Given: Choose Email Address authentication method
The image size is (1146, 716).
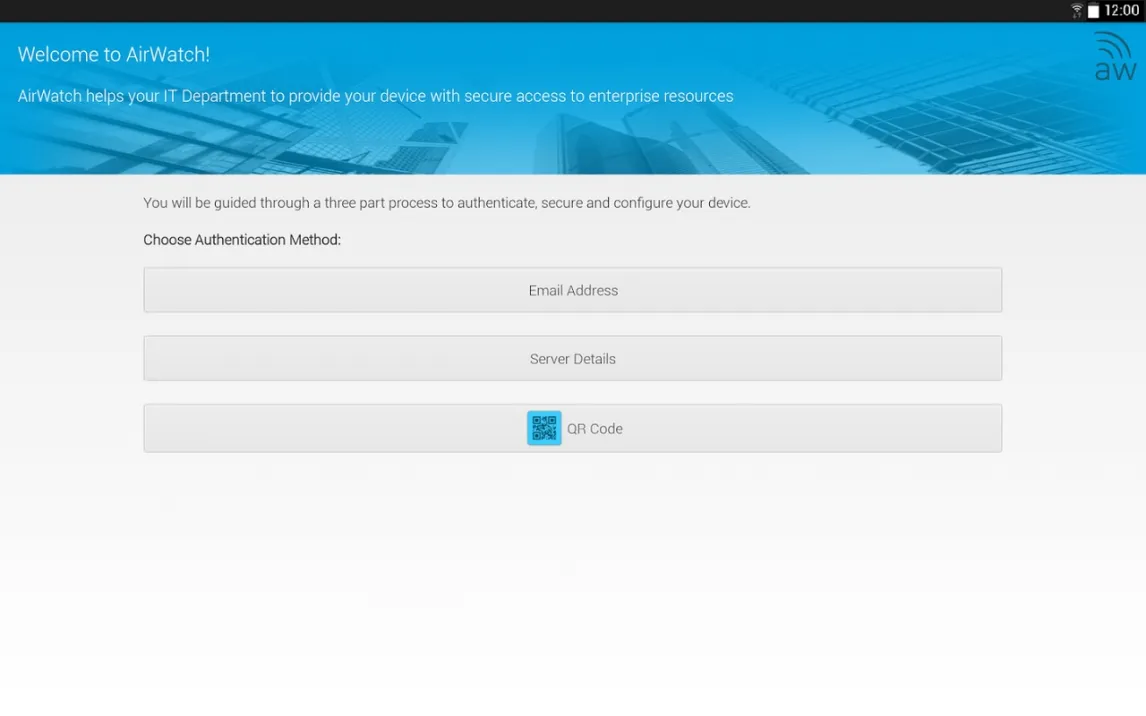Looking at the screenshot, I should [572, 290].
